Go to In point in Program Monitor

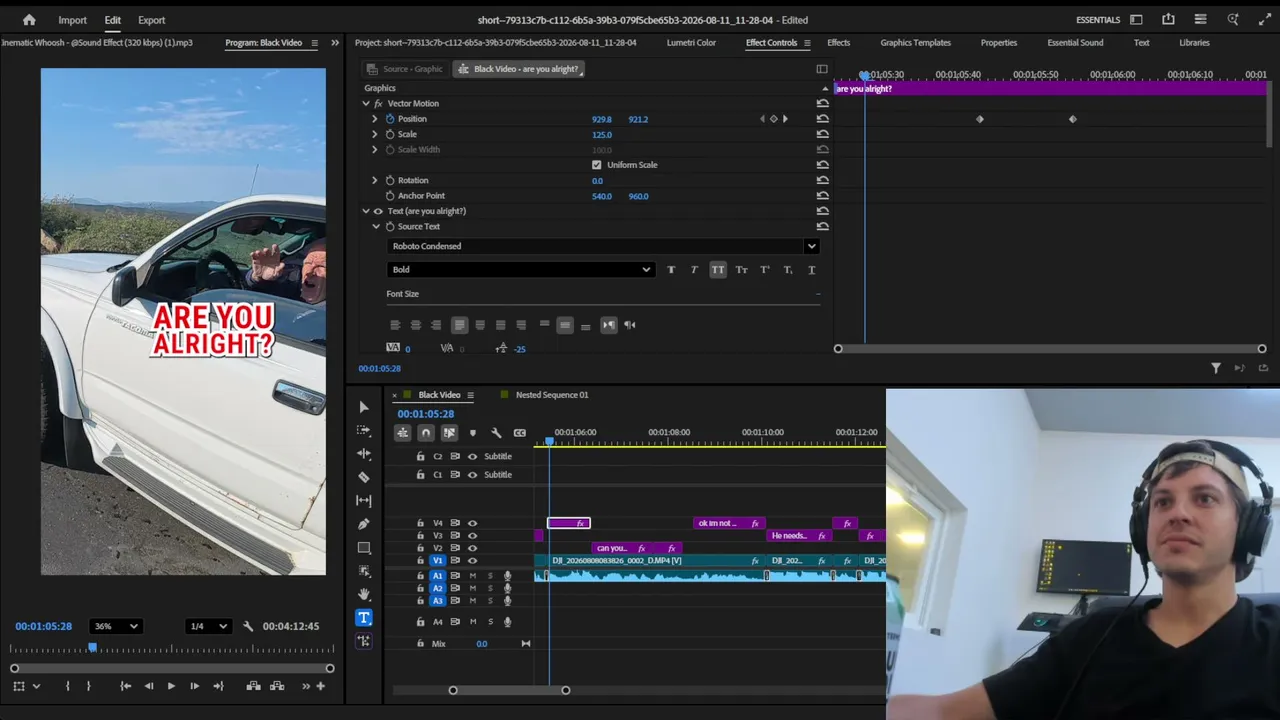125,686
